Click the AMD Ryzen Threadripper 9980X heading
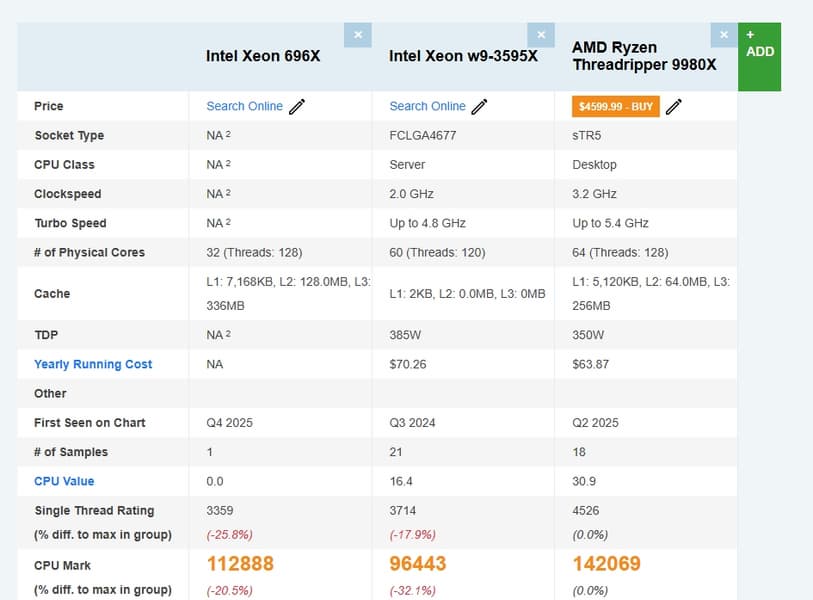This screenshot has width=813, height=600. click(644, 56)
